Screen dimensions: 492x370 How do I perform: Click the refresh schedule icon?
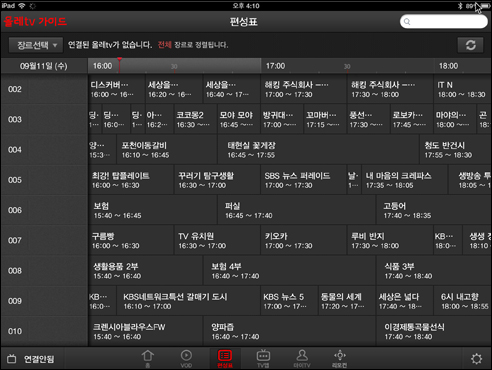point(470,45)
